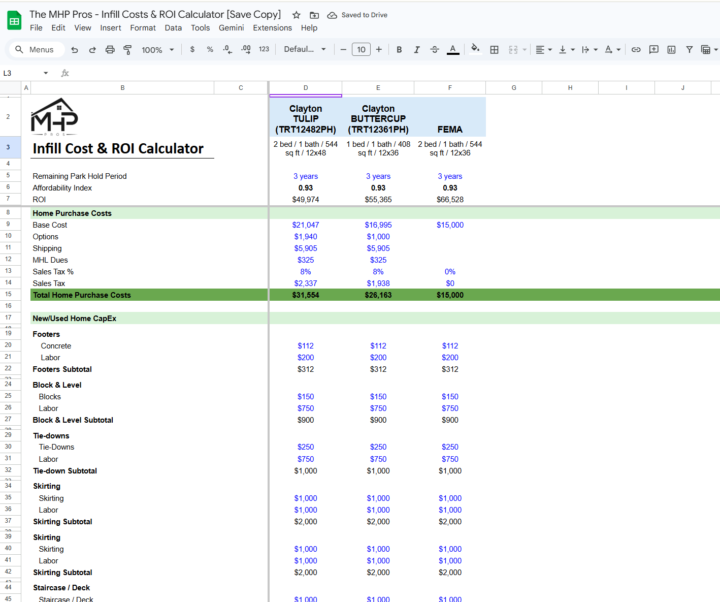Open the borders tool

click(494, 50)
